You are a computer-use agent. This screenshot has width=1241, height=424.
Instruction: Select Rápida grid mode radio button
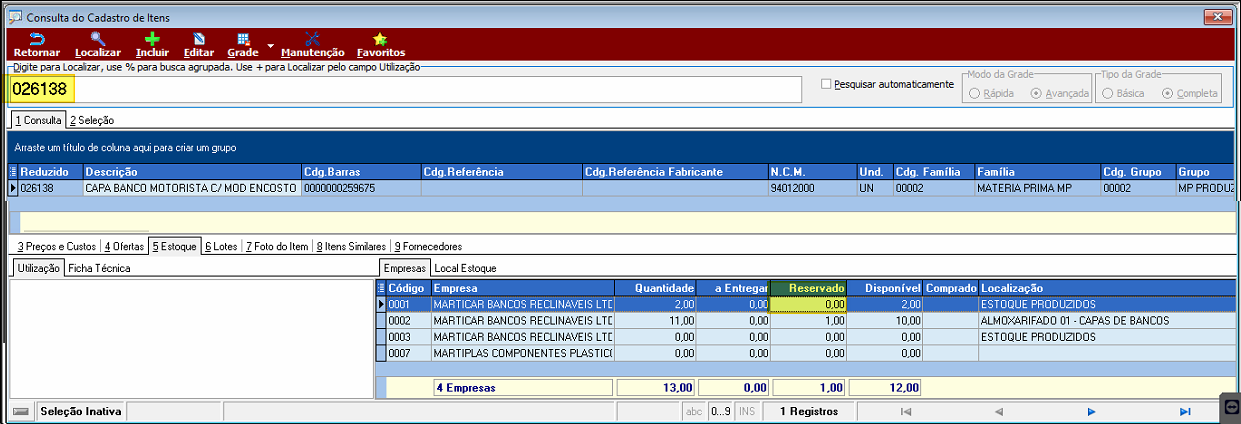pos(974,93)
